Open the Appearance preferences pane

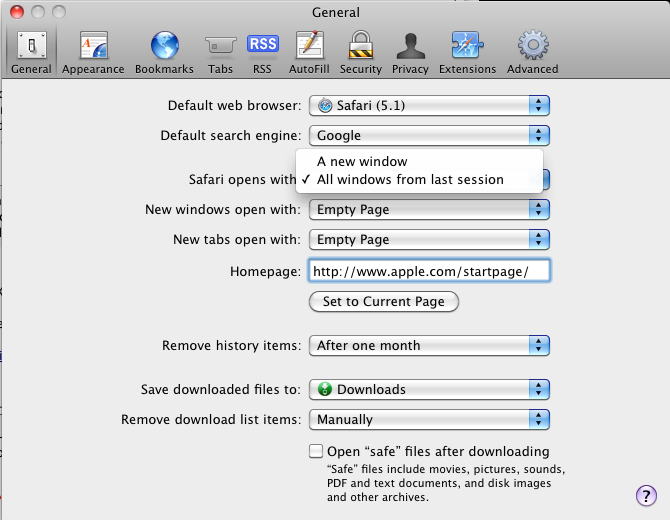point(93,52)
